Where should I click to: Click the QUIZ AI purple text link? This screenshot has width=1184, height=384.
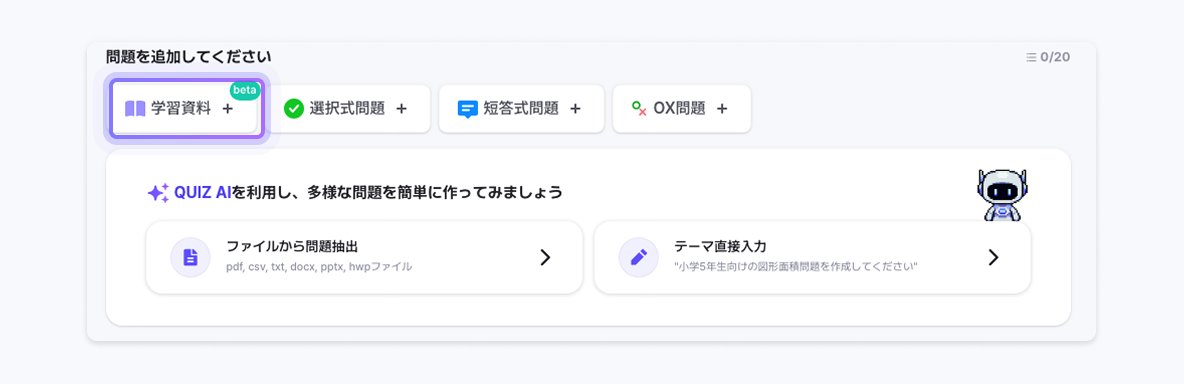[202, 192]
